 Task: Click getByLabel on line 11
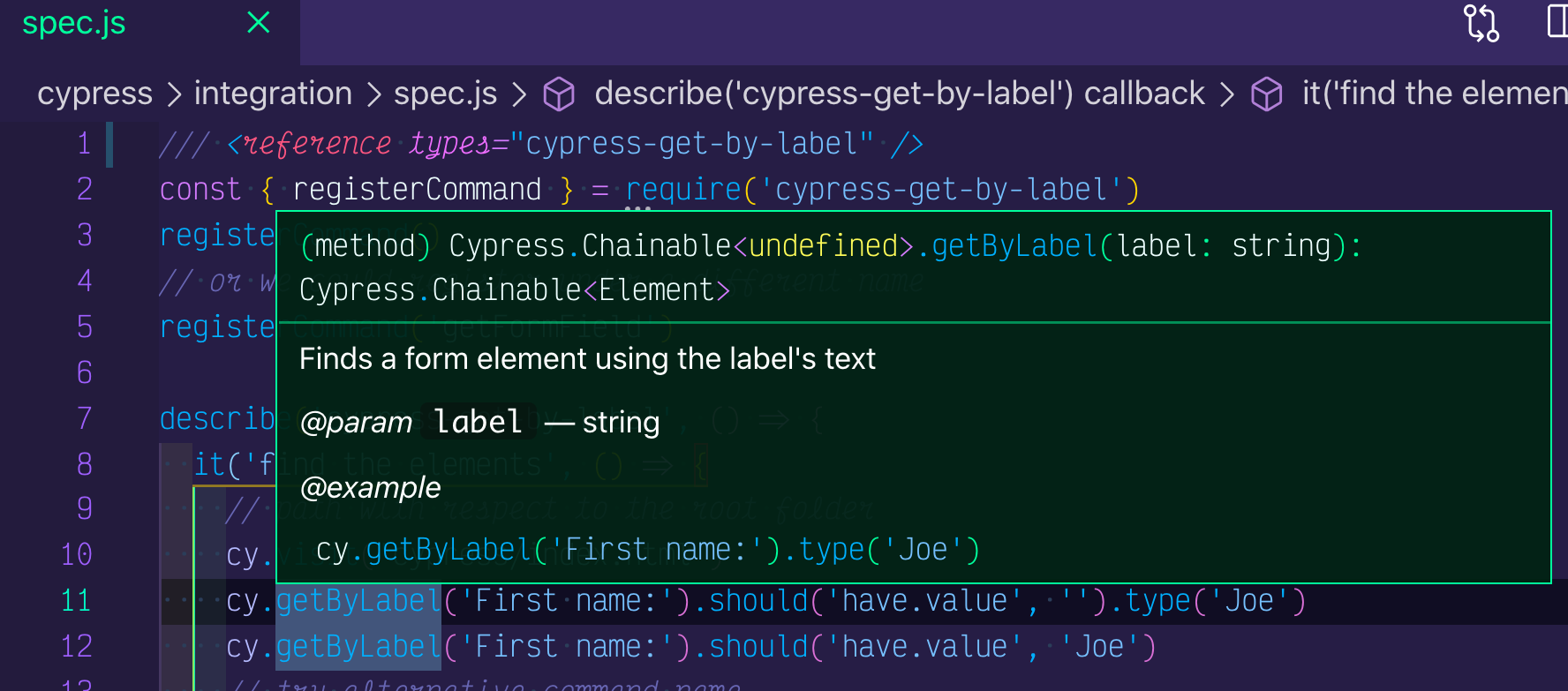click(358, 601)
